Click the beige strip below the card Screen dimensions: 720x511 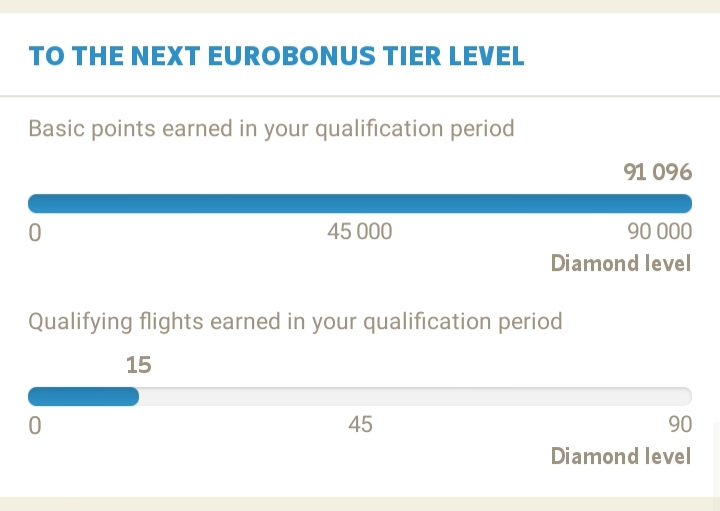click(360, 504)
